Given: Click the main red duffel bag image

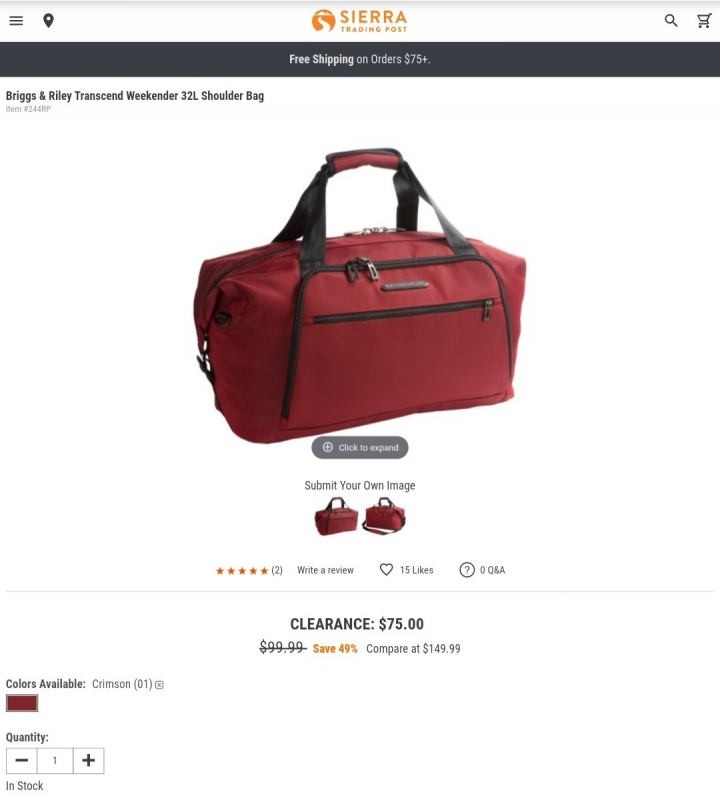Looking at the screenshot, I should tap(360, 296).
